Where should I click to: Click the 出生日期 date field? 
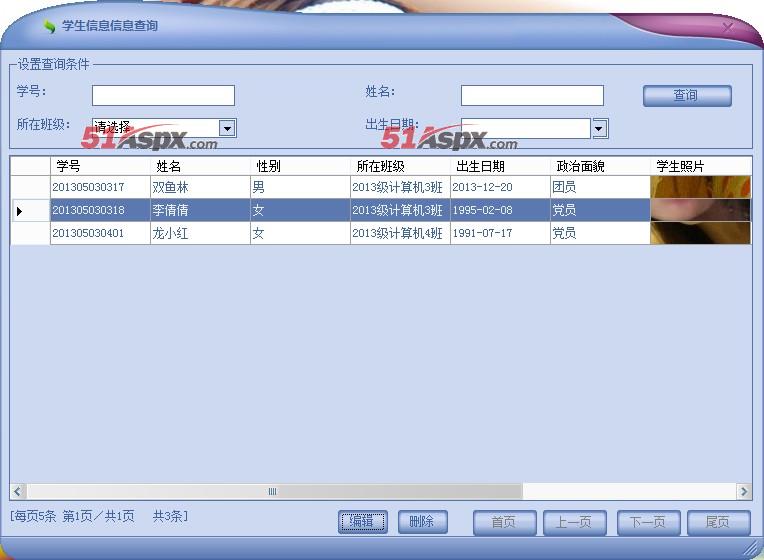tap(526, 129)
